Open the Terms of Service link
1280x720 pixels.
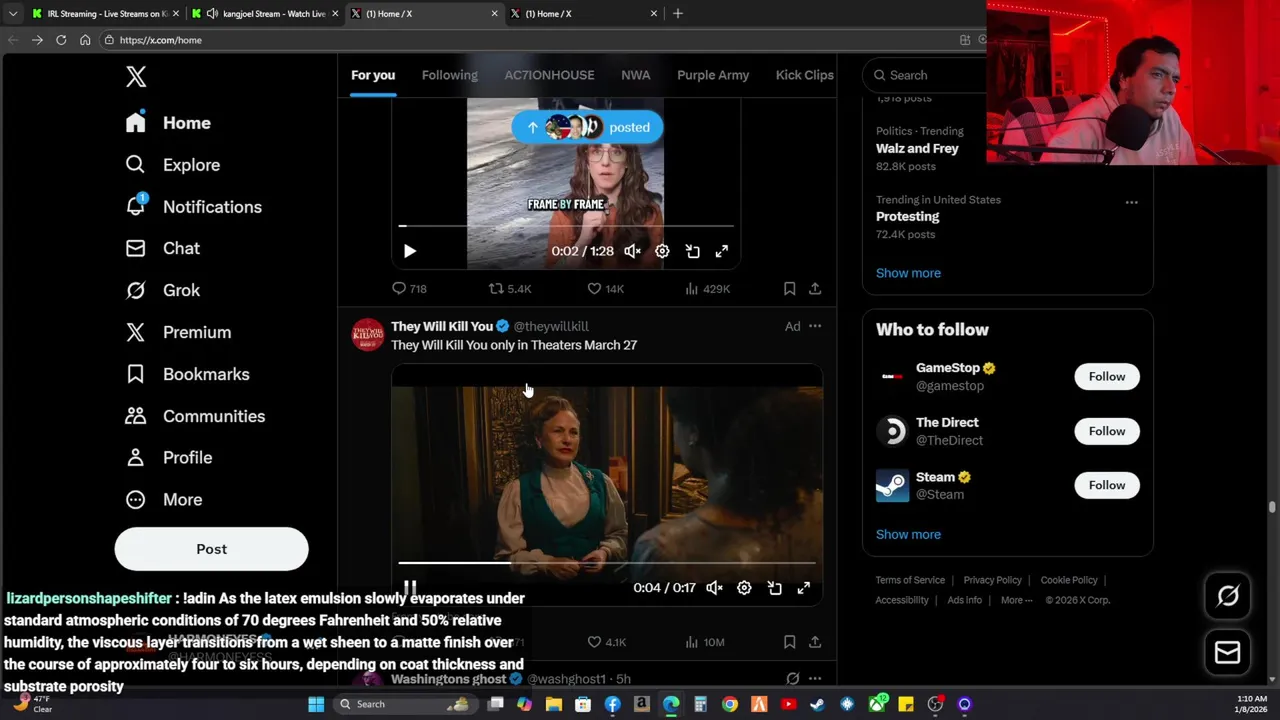910,580
